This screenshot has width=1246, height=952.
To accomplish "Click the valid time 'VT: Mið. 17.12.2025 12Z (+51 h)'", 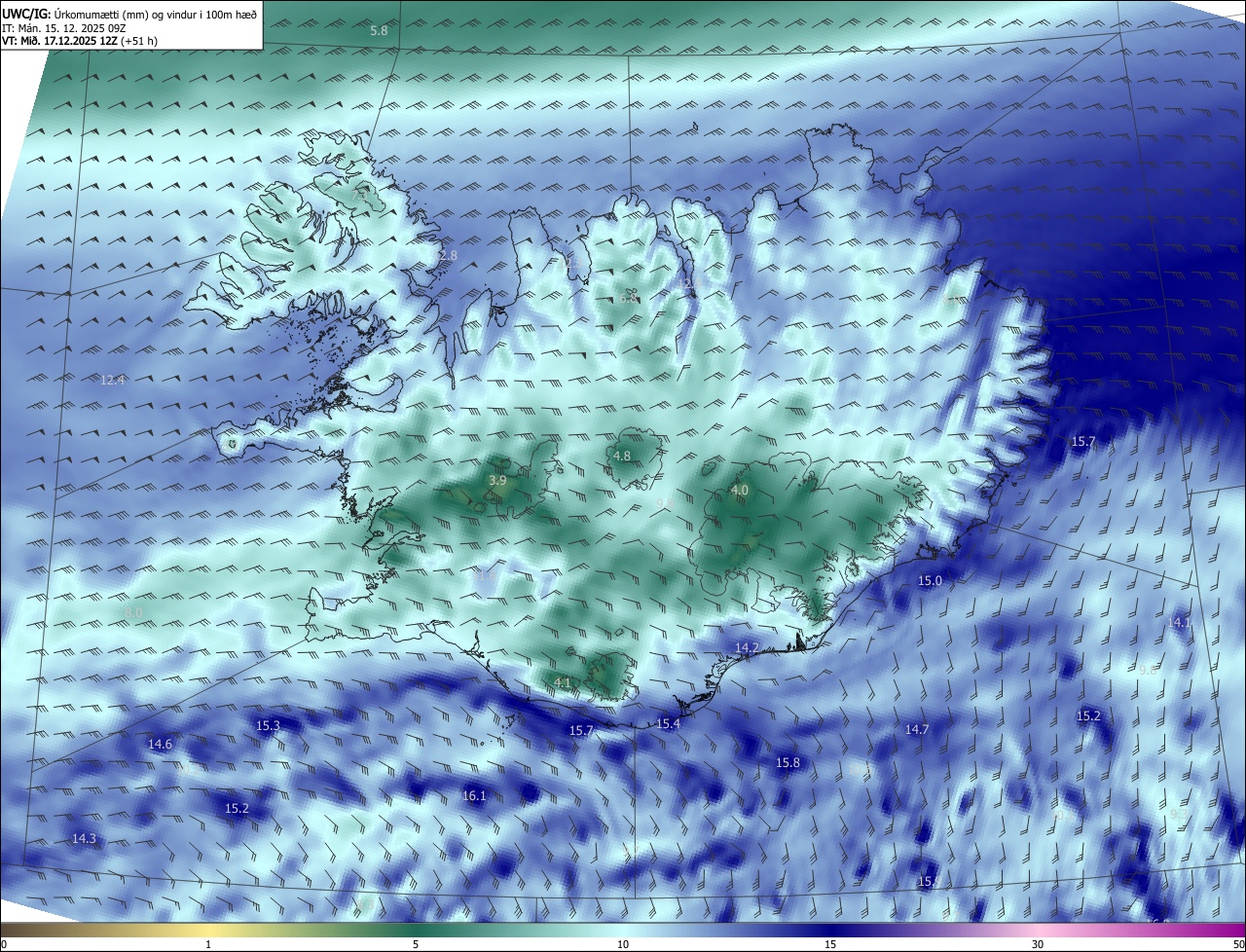I will click(x=80, y=41).
